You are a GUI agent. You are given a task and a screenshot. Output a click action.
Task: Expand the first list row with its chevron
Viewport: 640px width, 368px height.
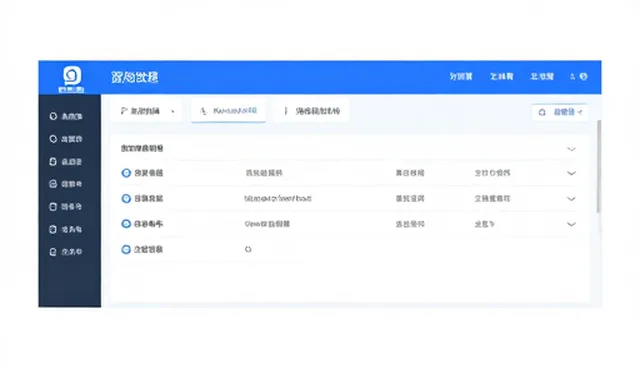tap(571, 173)
